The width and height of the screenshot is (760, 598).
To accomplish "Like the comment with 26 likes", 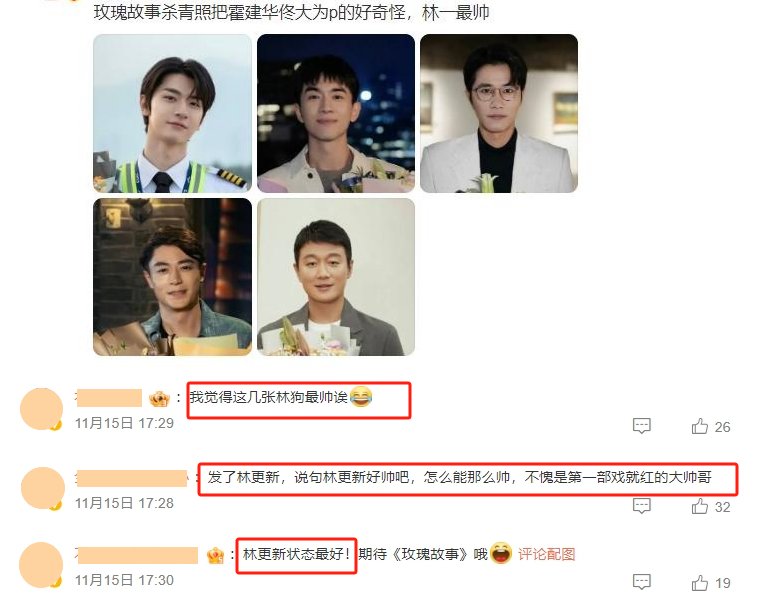I will [699, 426].
